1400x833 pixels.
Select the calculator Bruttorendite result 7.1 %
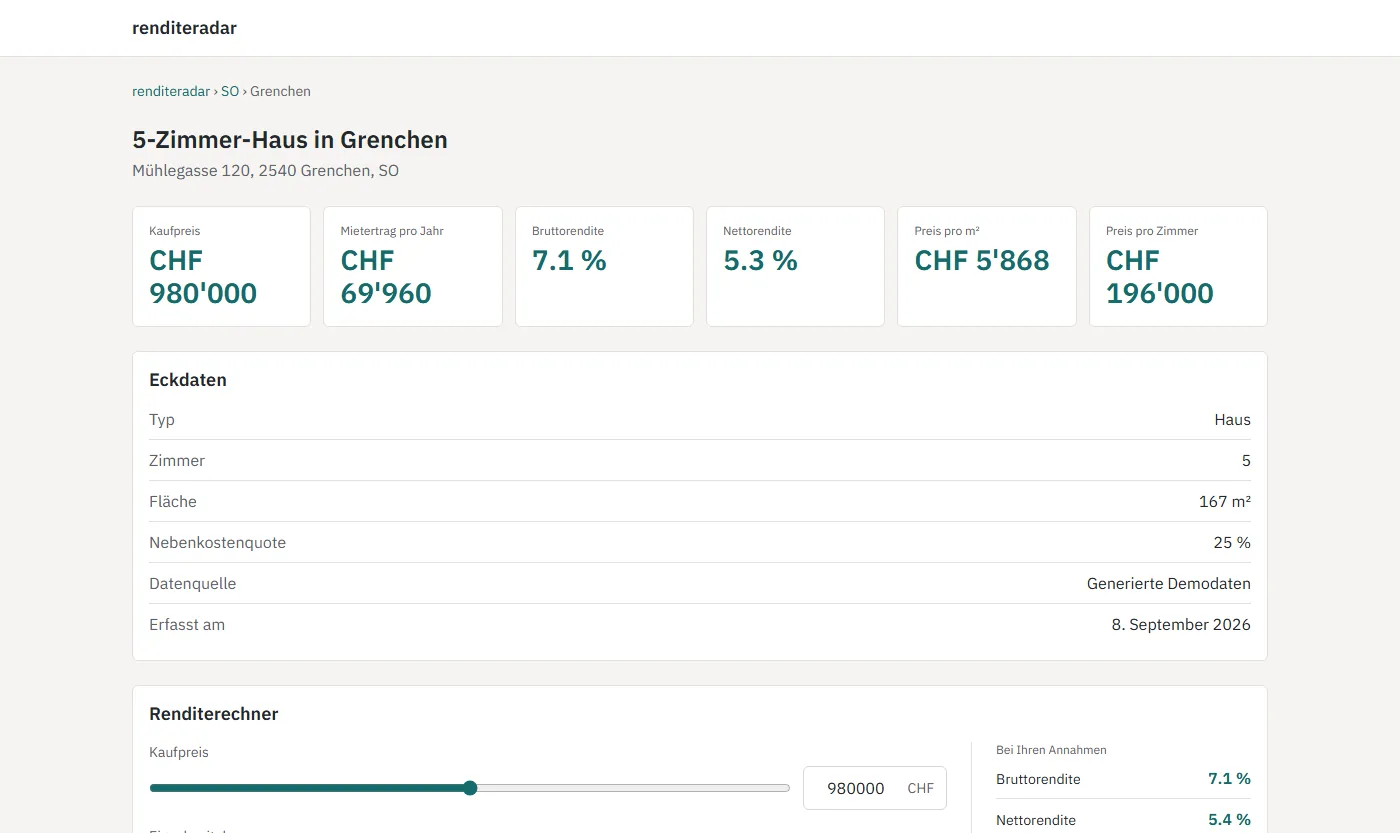pyautogui.click(x=1229, y=779)
